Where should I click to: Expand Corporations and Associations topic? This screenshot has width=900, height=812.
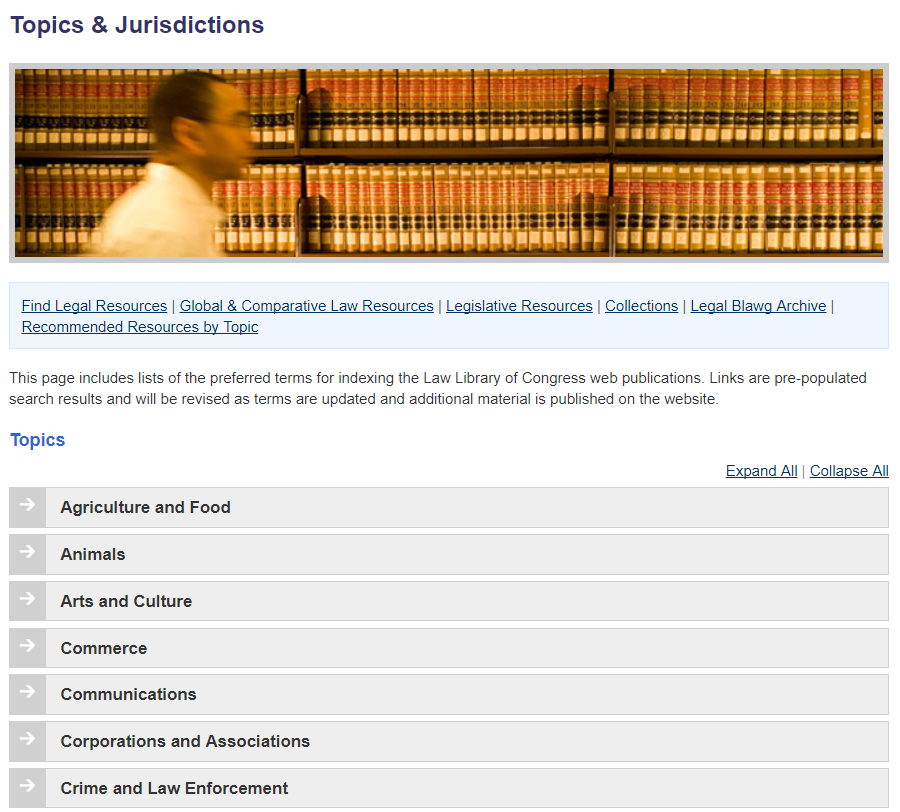point(449,742)
